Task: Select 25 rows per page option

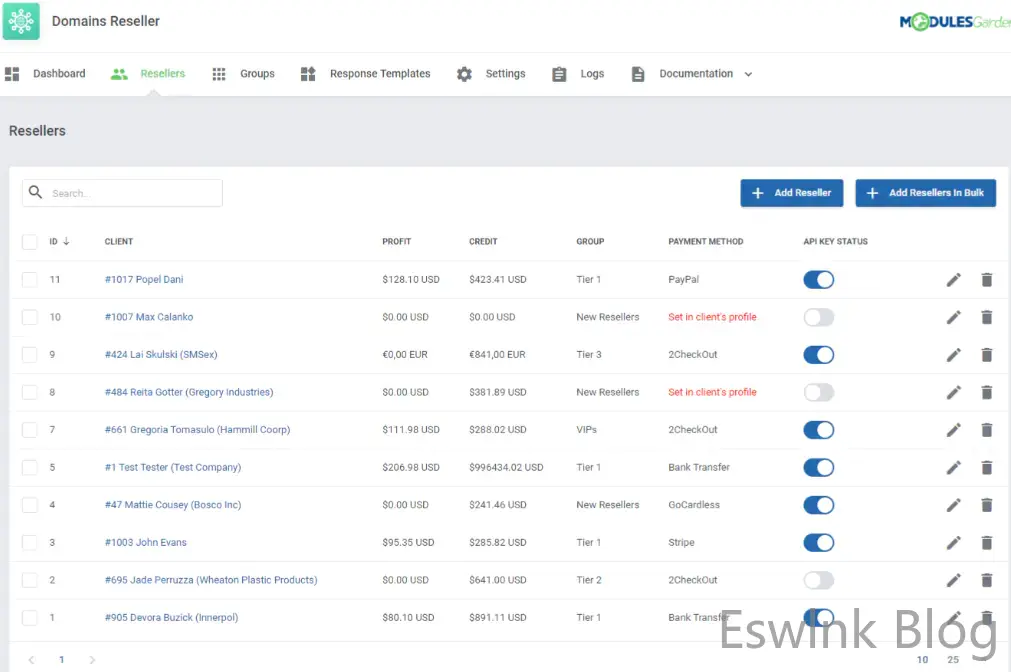Action: pyautogui.click(x=953, y=660)
